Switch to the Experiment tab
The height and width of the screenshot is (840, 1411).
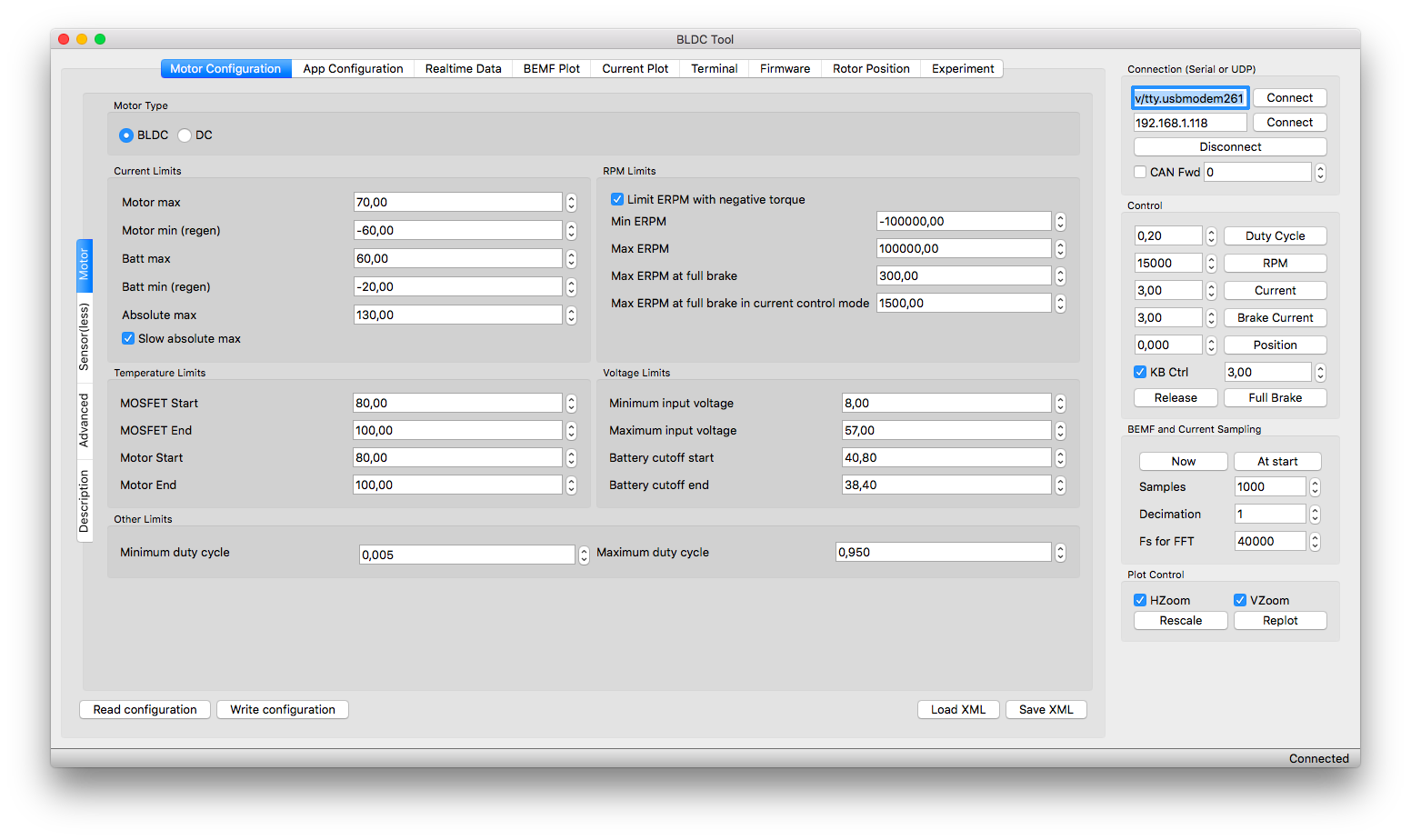coord(962,69)
